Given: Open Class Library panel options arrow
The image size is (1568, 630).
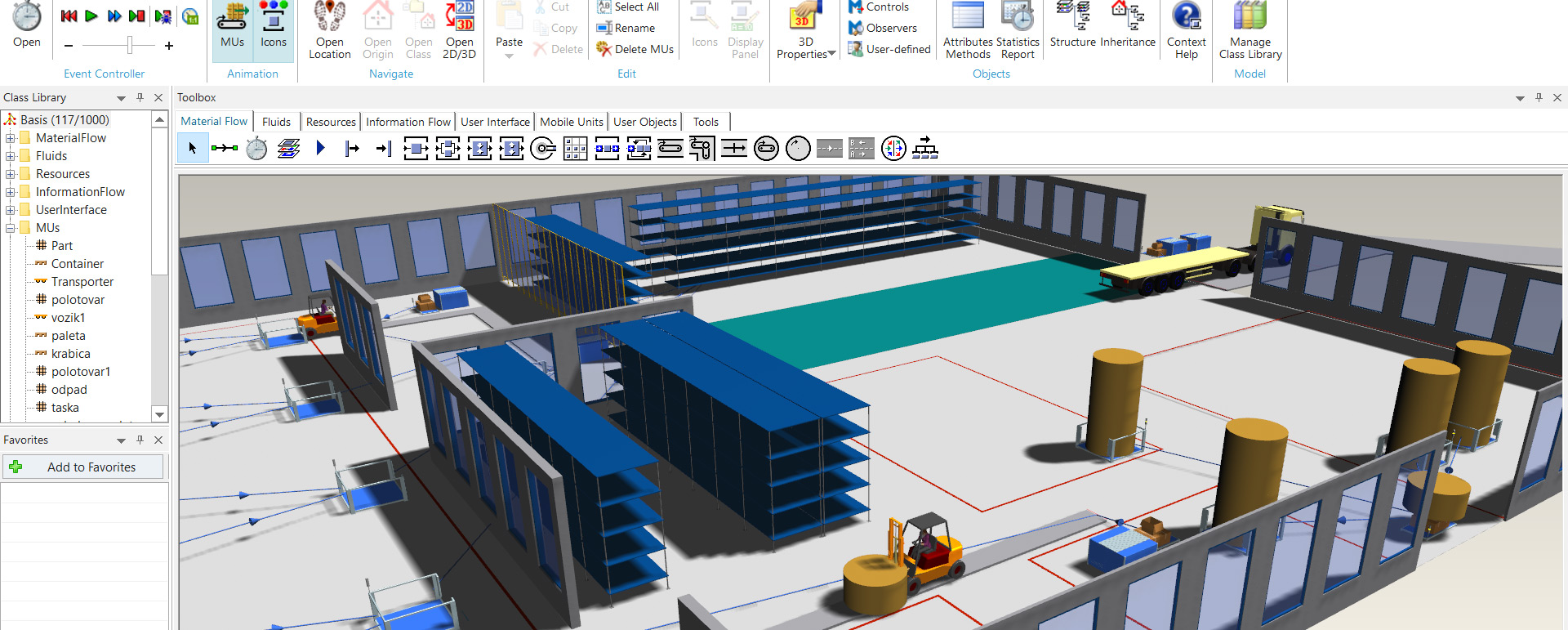Looking at the screenshot, I should point(121,98).
